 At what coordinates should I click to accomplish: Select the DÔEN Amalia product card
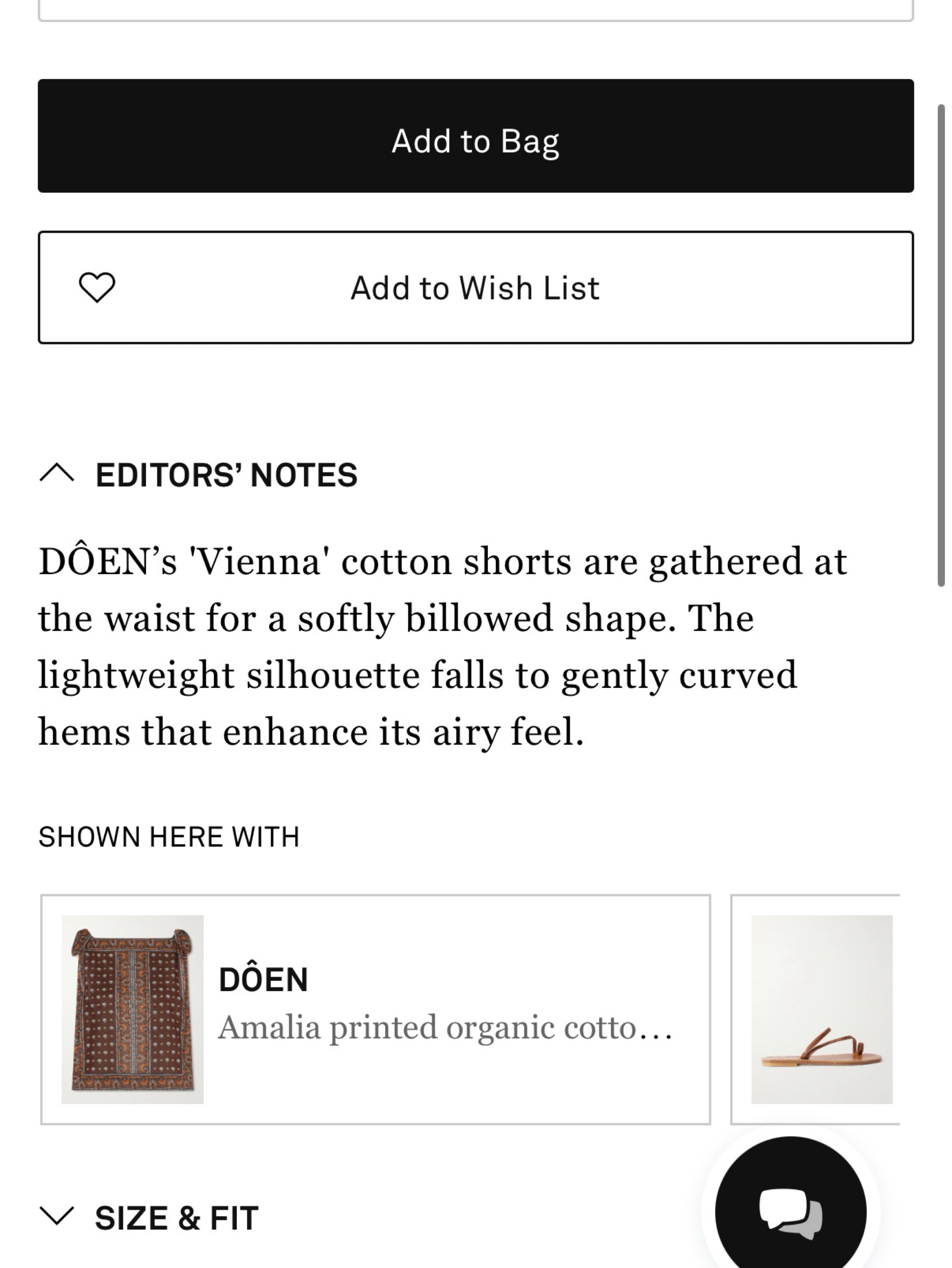375,1009
